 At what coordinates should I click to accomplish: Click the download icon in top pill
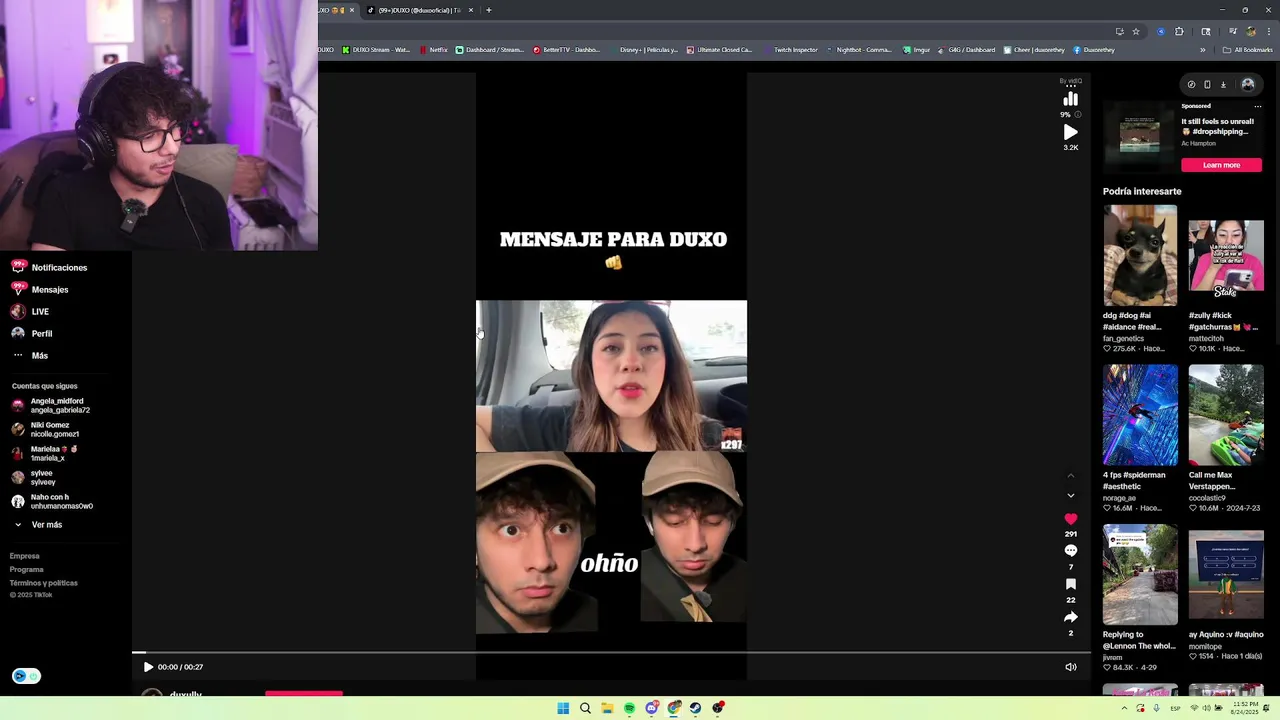tap(1223, 85)
